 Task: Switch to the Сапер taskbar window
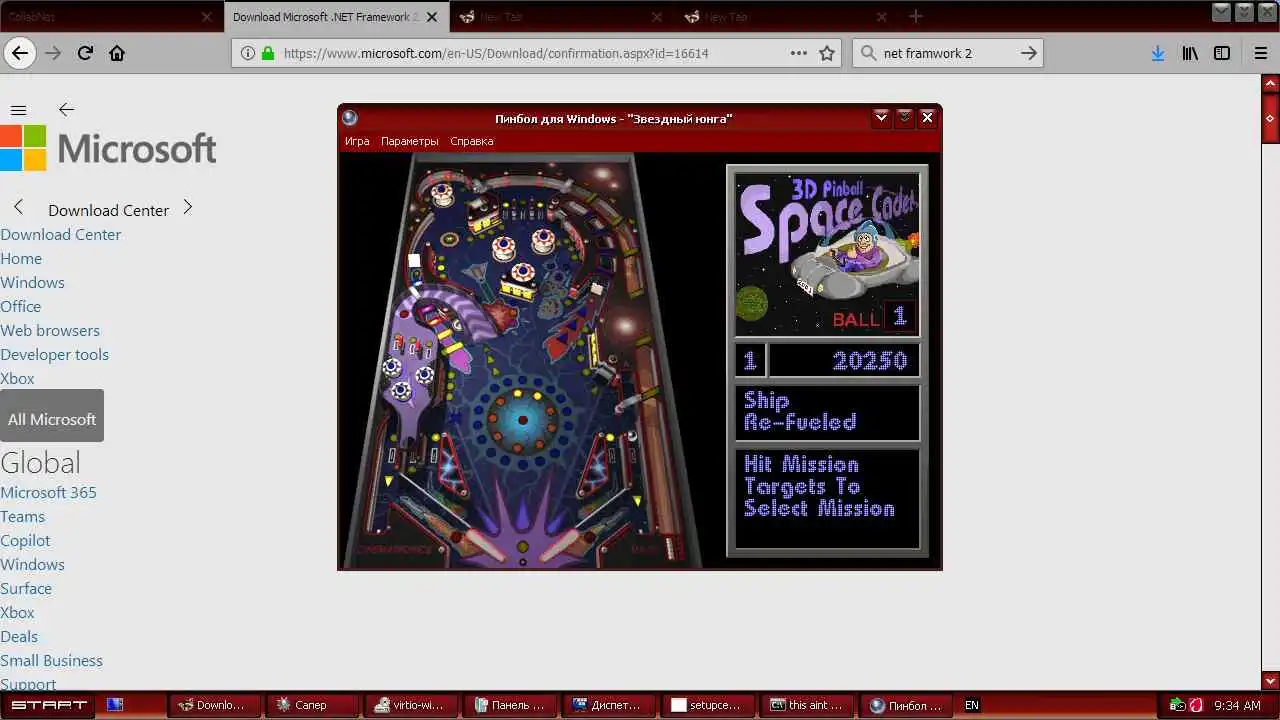[x=313, y=705]
